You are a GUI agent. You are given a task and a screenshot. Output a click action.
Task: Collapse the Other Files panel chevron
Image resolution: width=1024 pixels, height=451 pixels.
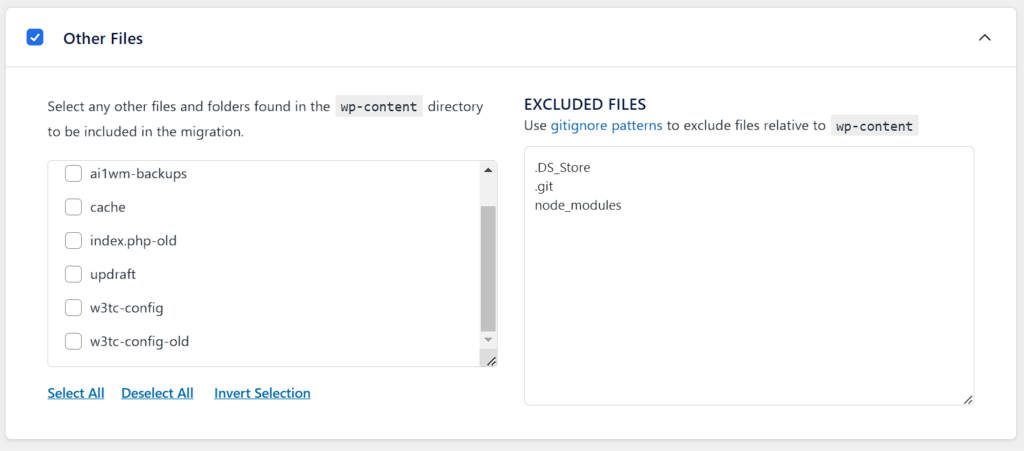985,38
